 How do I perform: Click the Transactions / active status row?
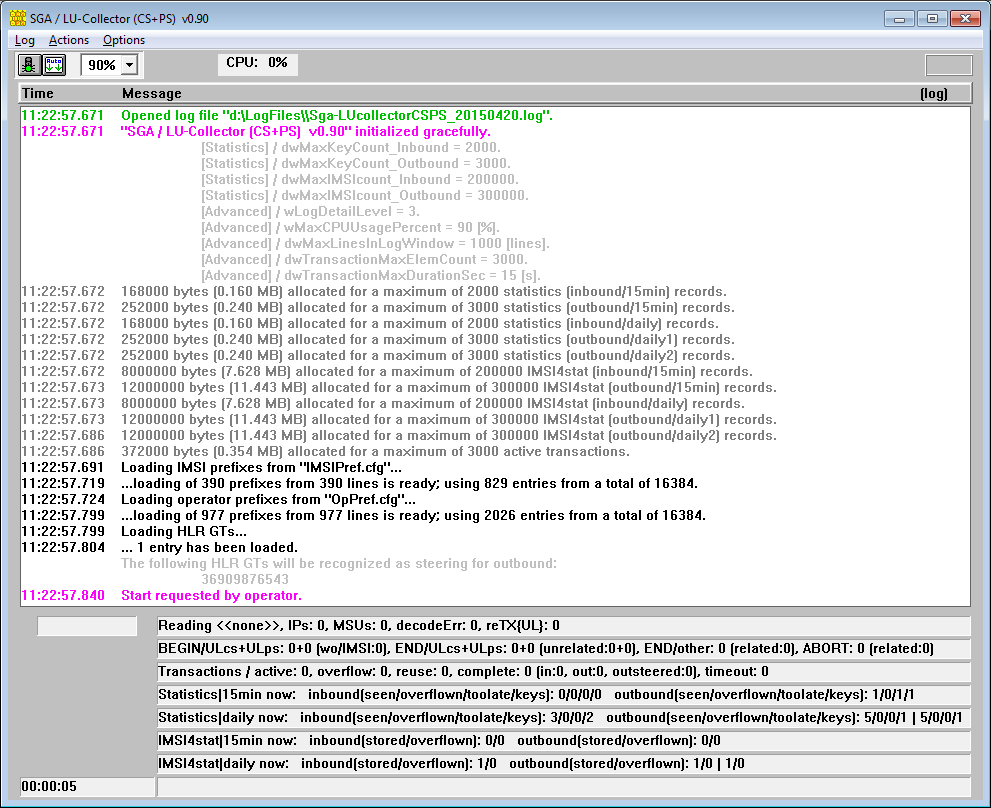tap(564, 671)
